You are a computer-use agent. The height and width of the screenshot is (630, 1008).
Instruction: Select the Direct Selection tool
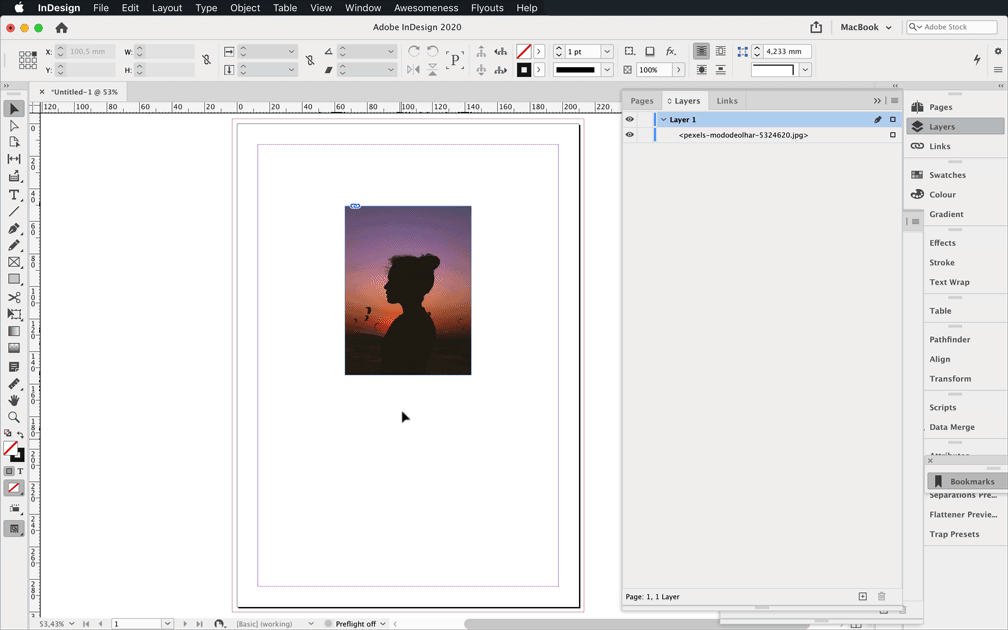14,125
